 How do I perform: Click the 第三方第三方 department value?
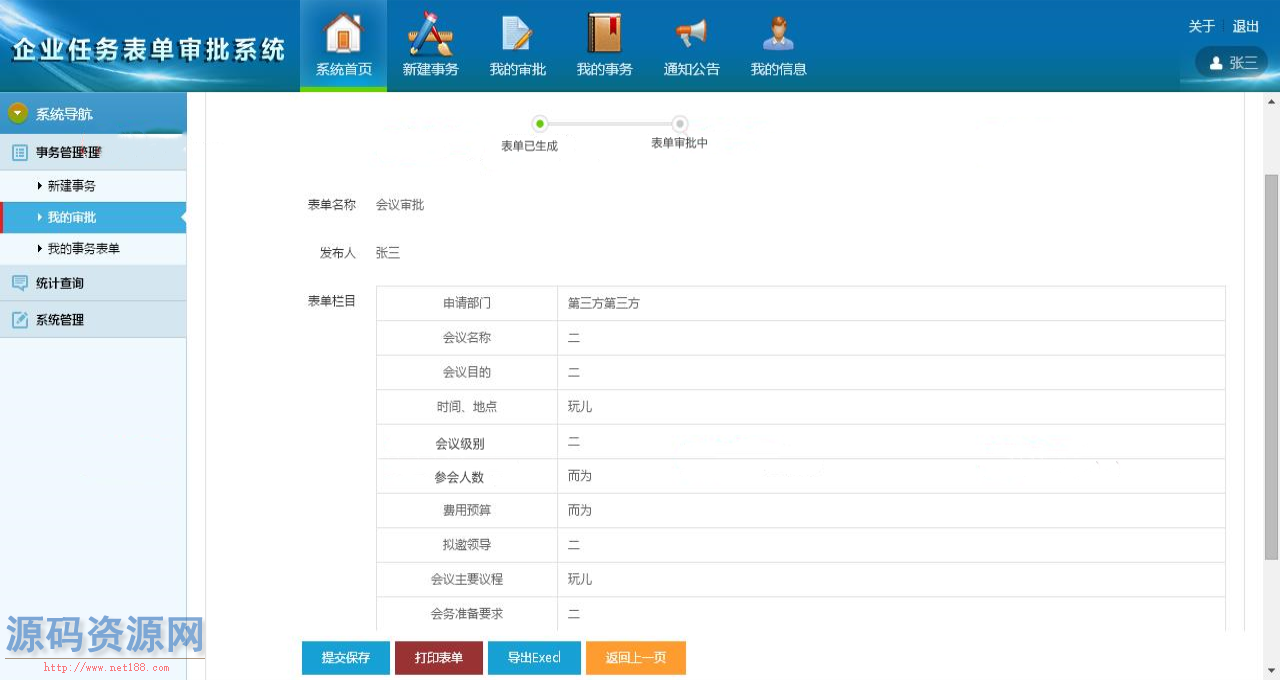[604, 303]
